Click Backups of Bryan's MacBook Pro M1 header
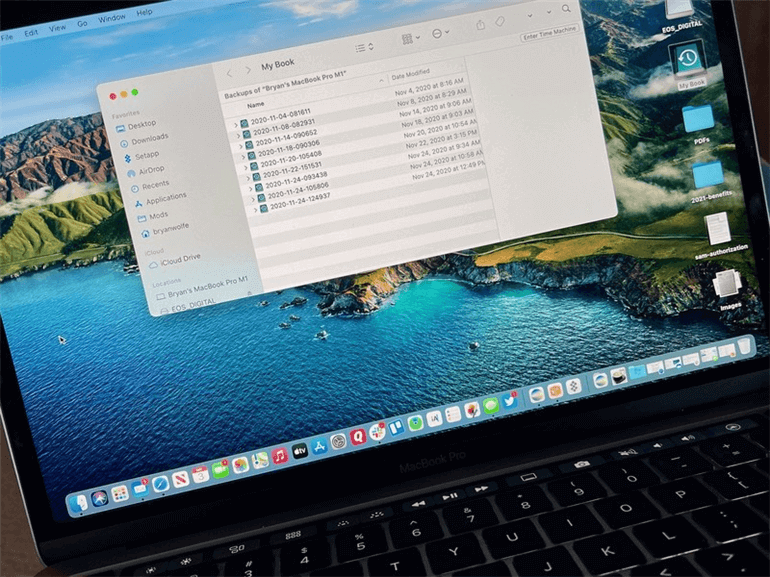Viewport: 770px width, 577px height. click(285, 85)
